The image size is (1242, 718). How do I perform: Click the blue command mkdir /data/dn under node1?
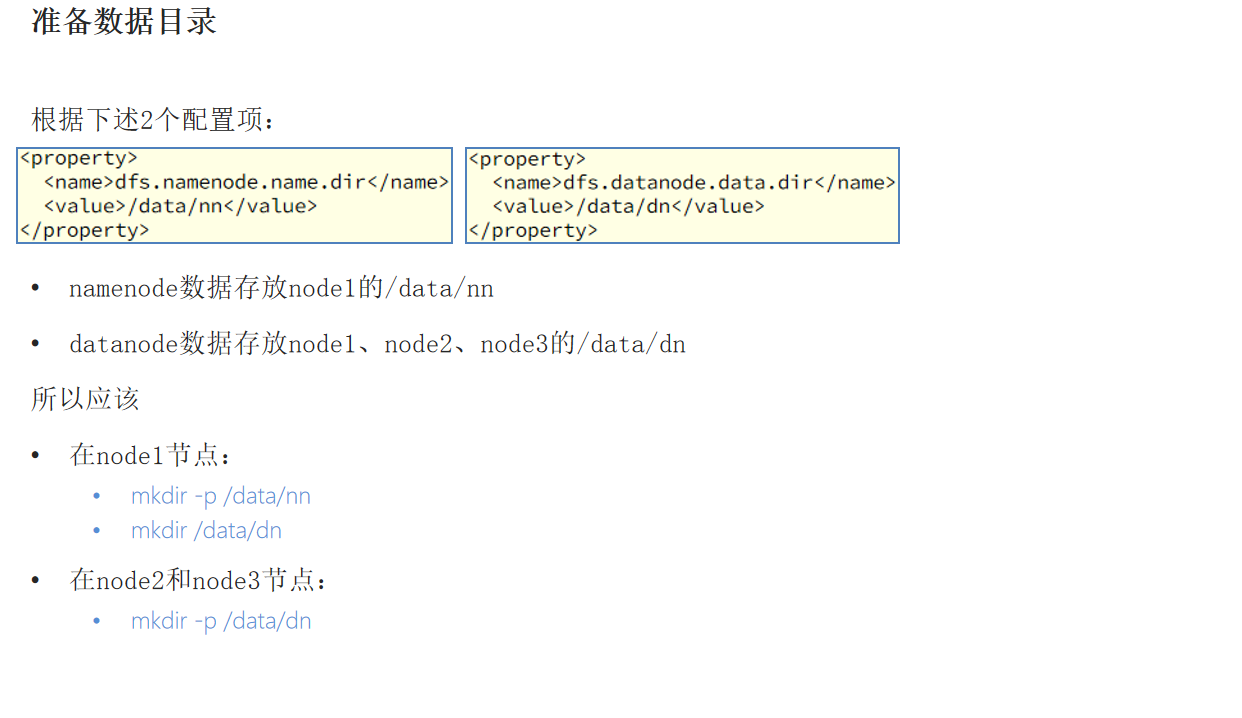click(206, 530)
